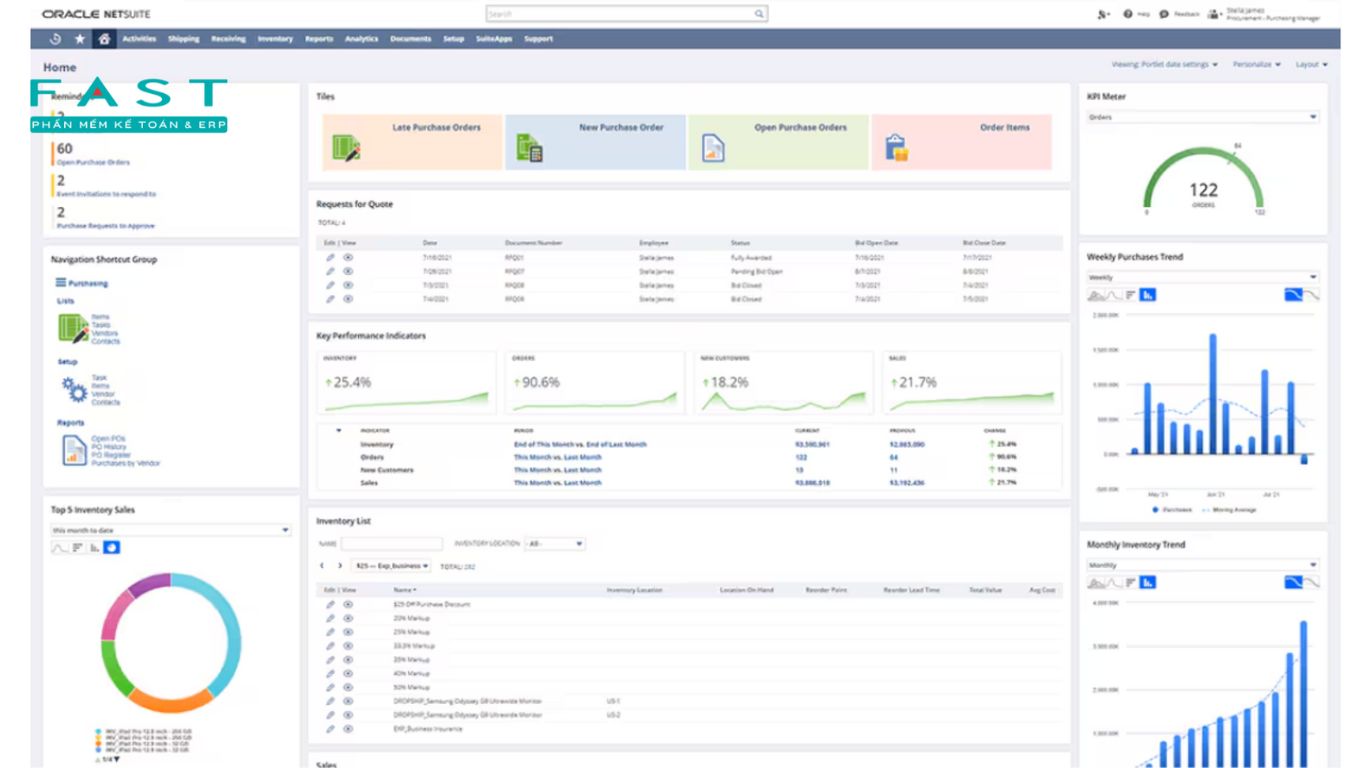Viewport: 1366px width, 768px height.
Task: Open the Recent Records history icon
Action: 55,39
